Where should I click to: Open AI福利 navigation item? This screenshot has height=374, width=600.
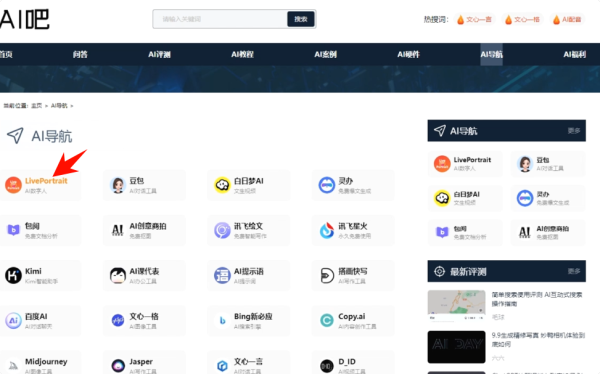[x=575, y=54]
